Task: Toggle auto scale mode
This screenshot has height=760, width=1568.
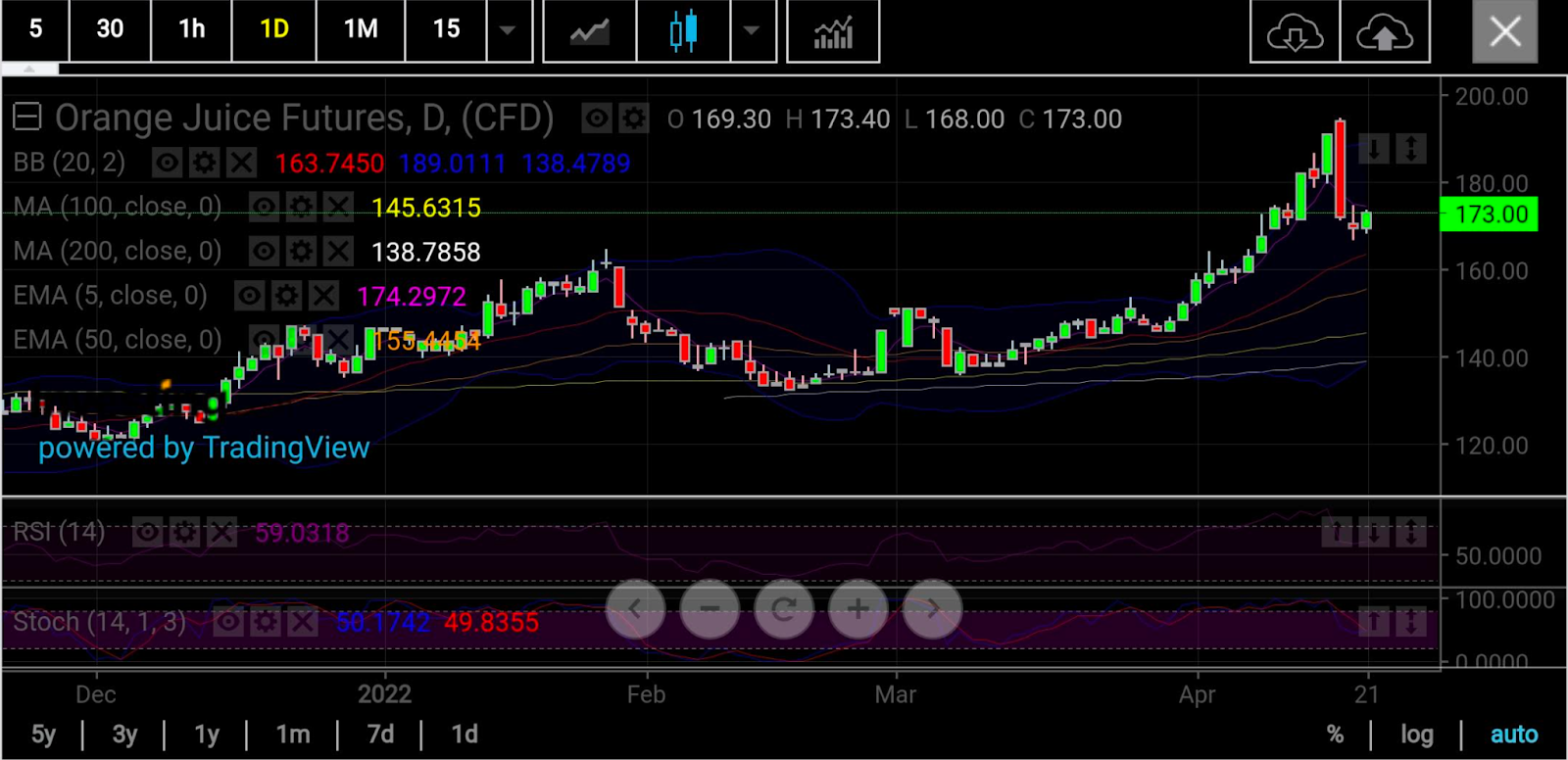Action: tap(1514, 735)
